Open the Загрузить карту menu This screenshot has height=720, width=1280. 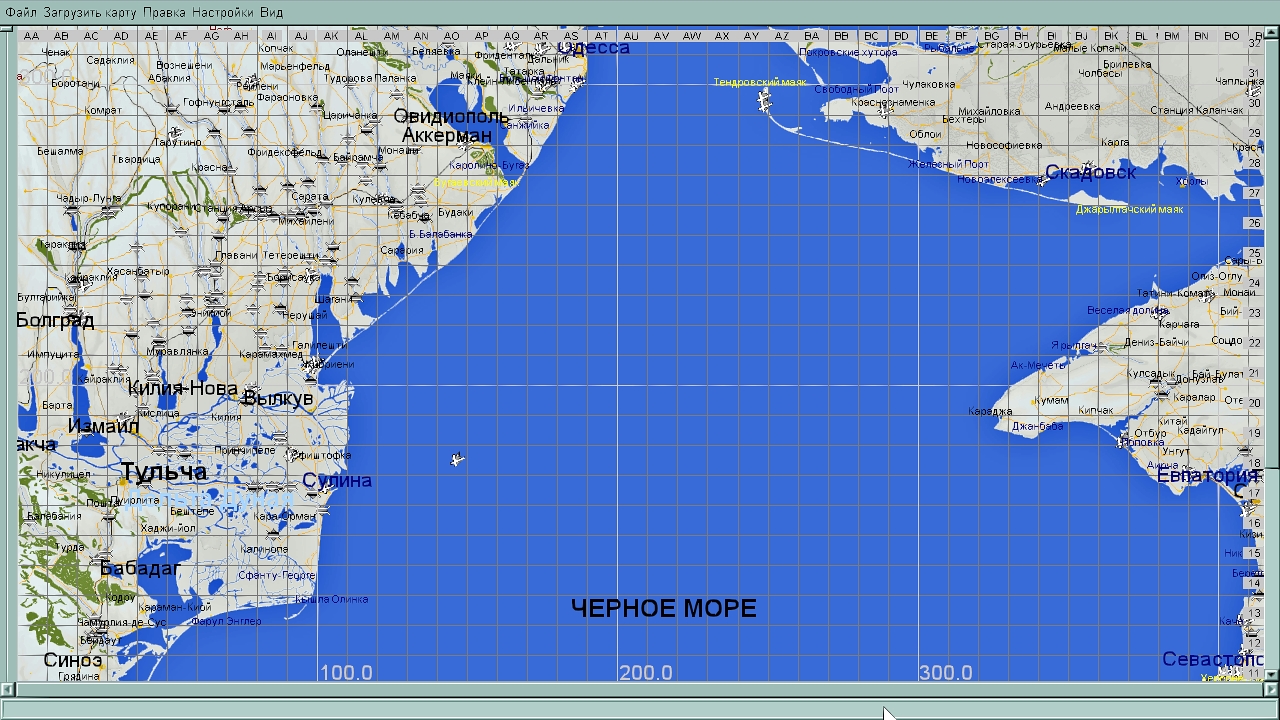[90, 12]
